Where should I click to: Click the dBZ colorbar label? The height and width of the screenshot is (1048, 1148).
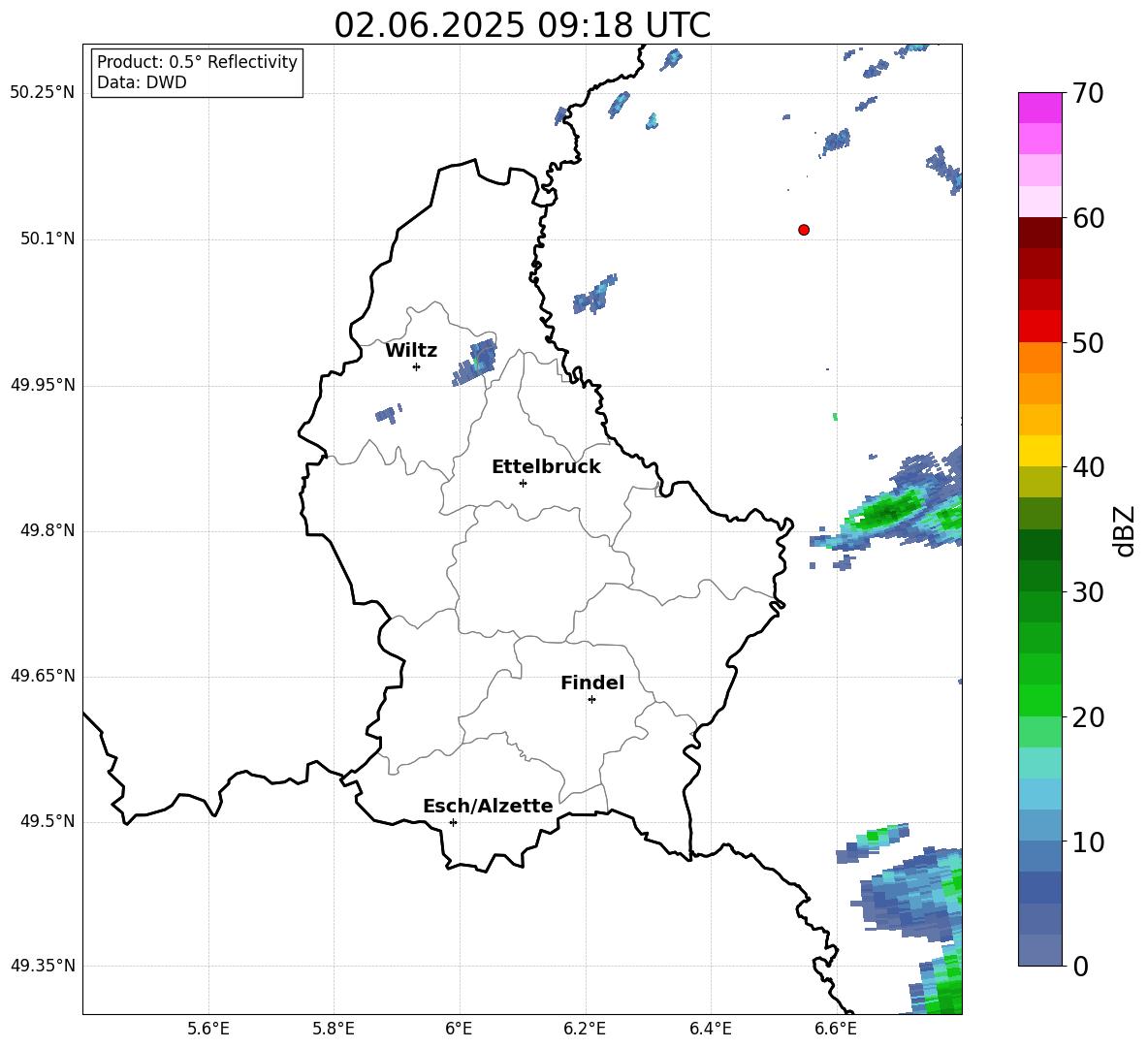(x=1125, y=530)
